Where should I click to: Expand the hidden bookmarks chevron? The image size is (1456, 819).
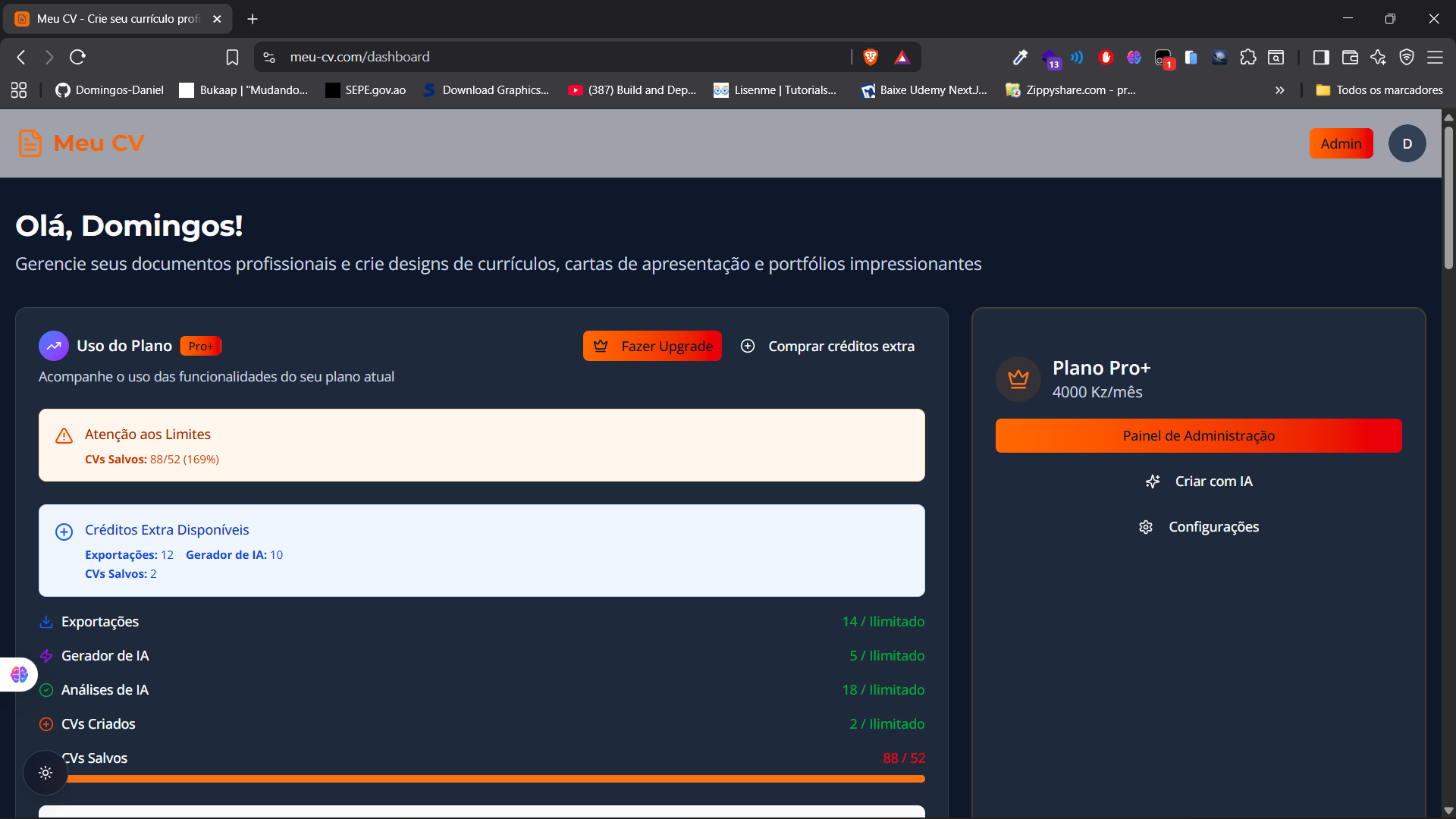(1280, 90)
